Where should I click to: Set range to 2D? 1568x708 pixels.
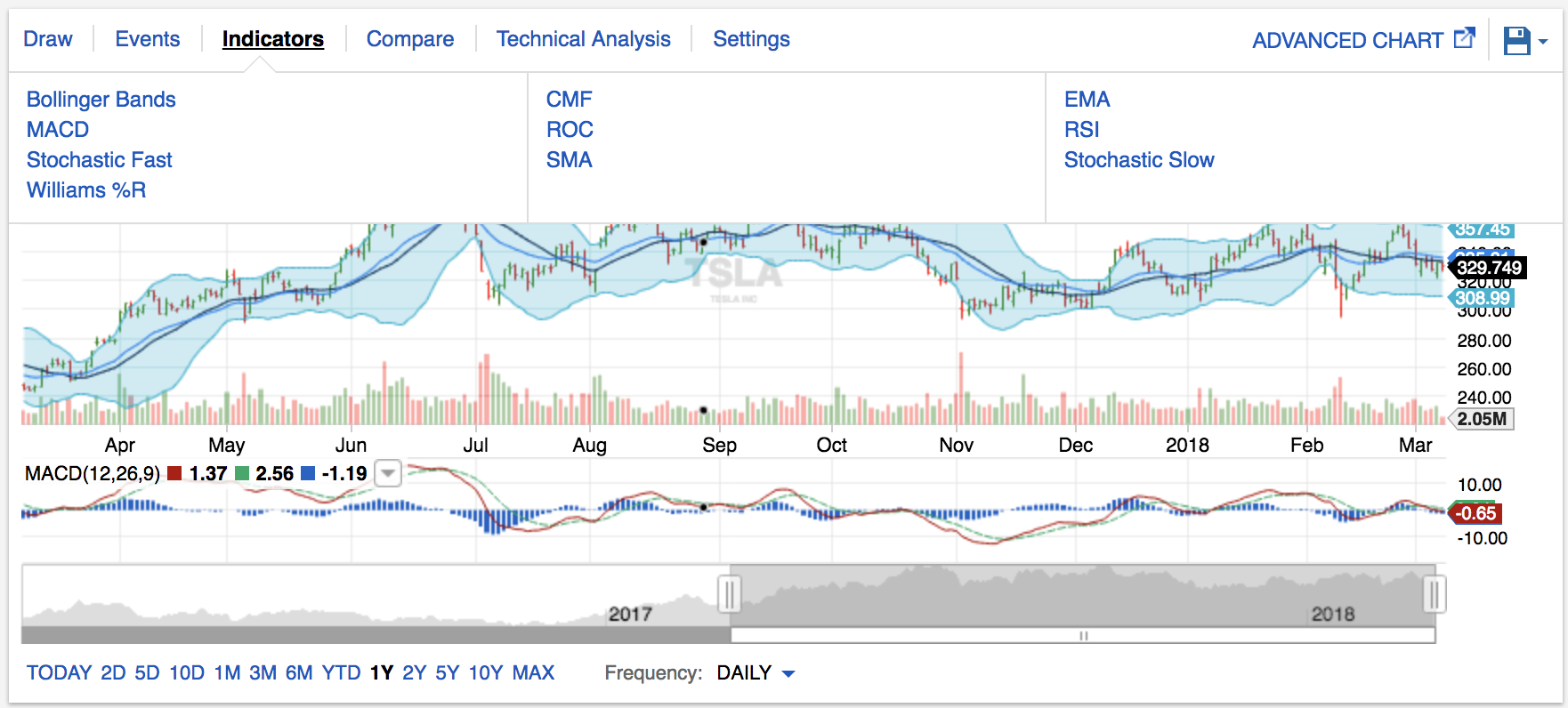coord(113,673)
